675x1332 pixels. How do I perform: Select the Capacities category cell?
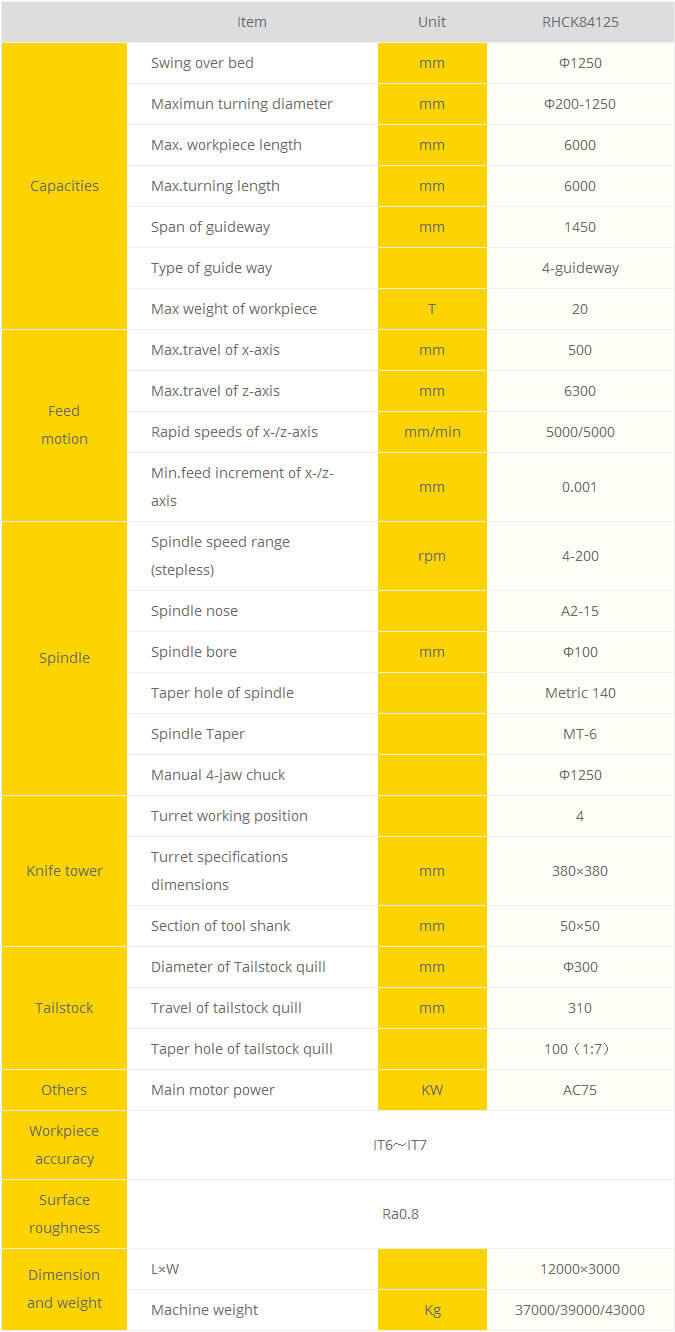[64, 186]
